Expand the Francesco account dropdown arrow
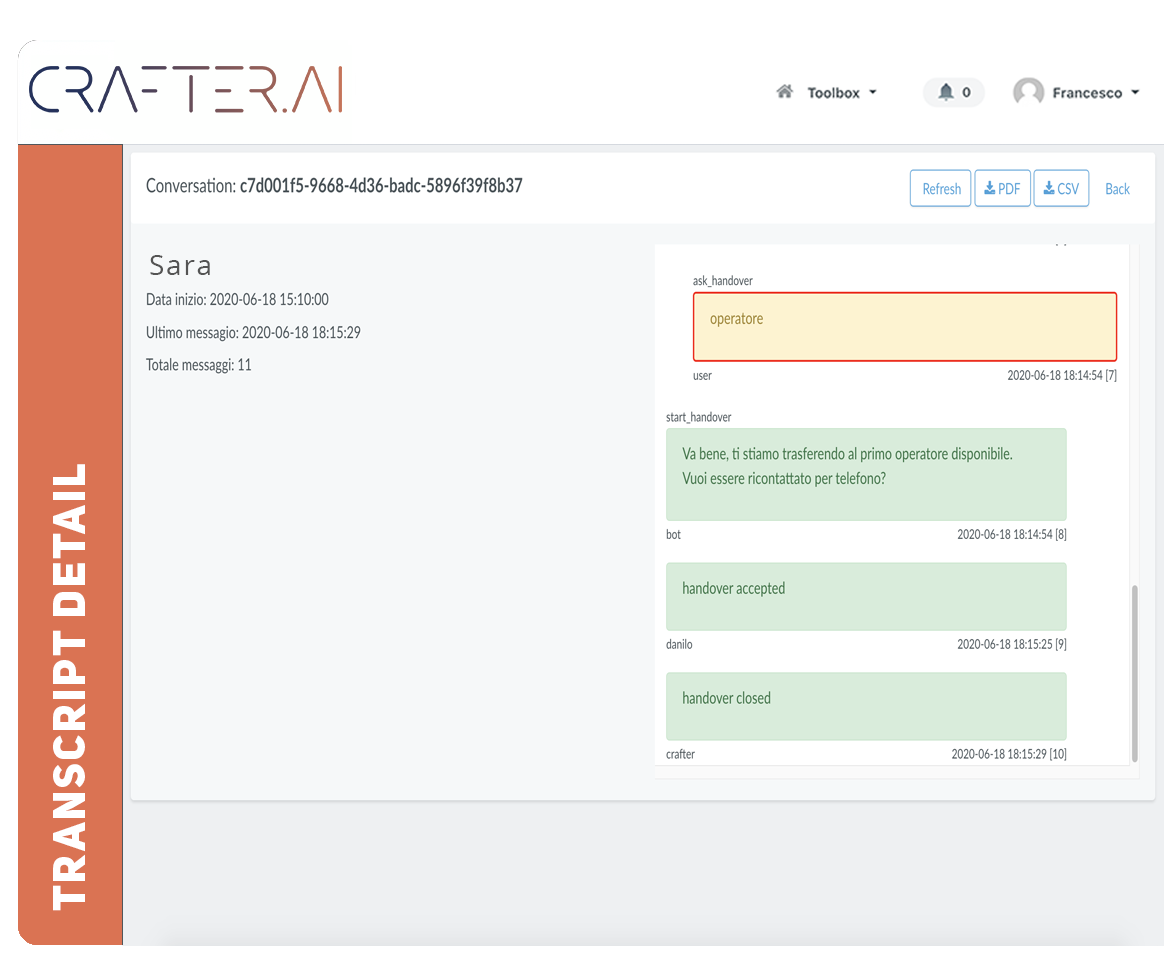The width and height of the screenshot is (1164, 972). (x=1135, y=93)
